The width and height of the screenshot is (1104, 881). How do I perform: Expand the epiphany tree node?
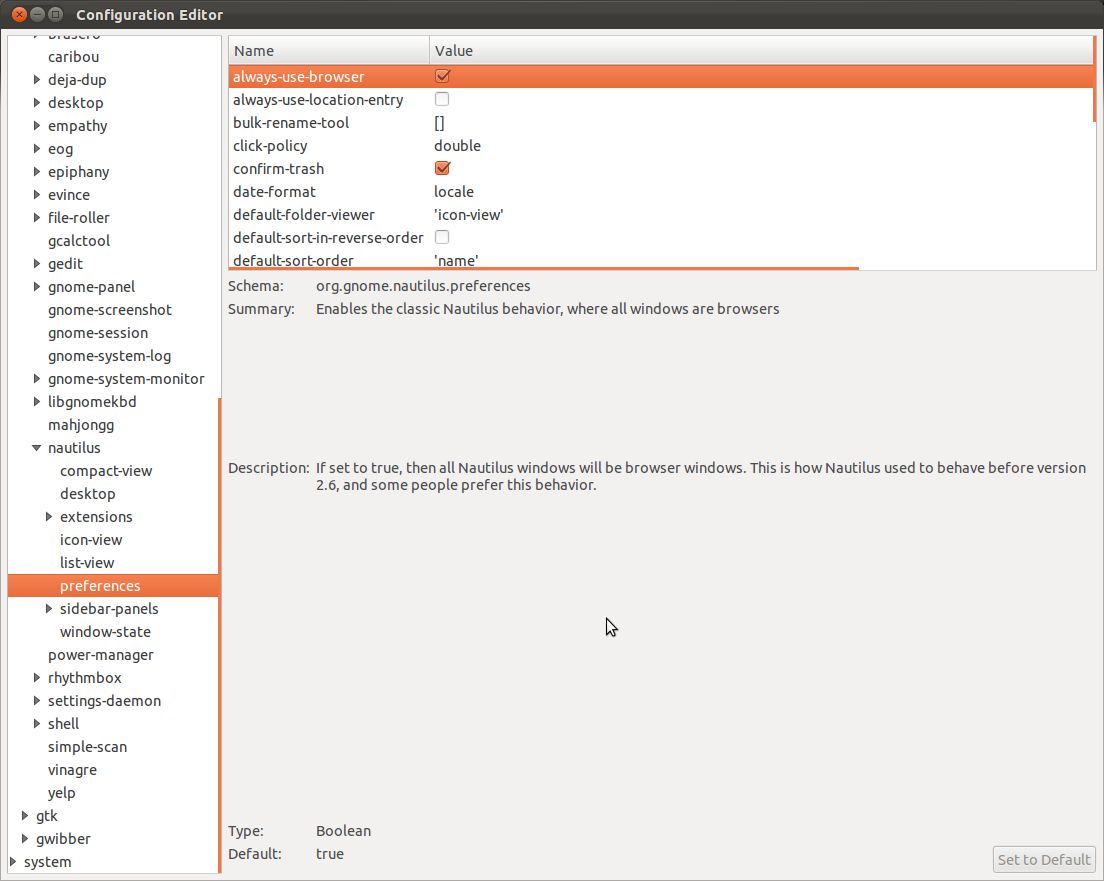pos(37,172)
